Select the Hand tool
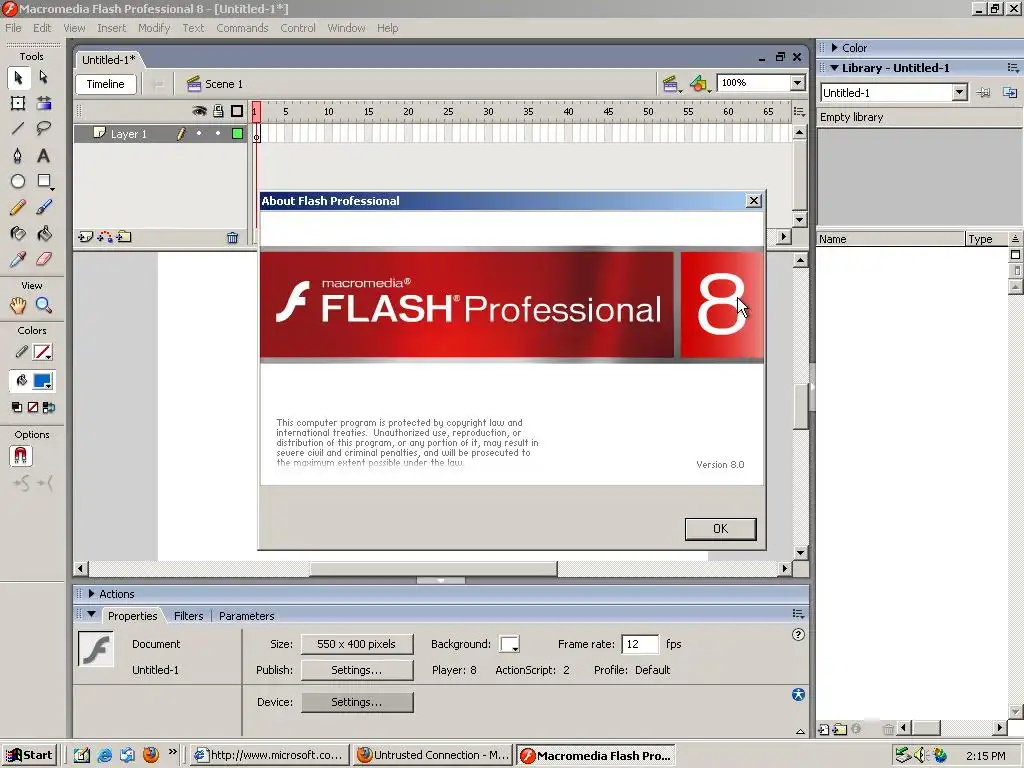Screen dimensions: 1024x768 18,305
